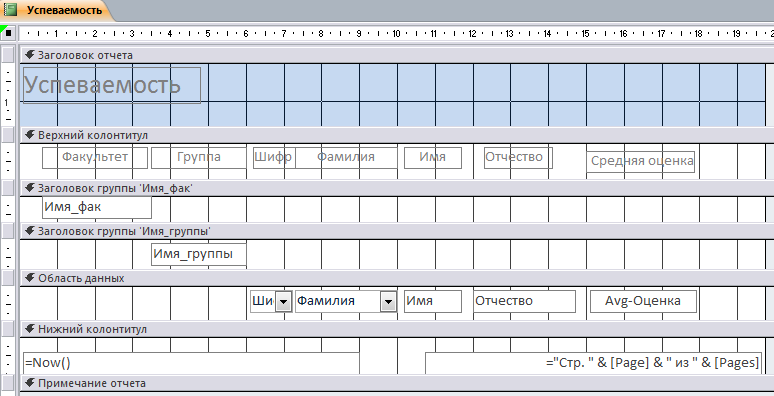Screen dimensions: 774x396
Task: Select the Группа header label
Action: point(198,158)
